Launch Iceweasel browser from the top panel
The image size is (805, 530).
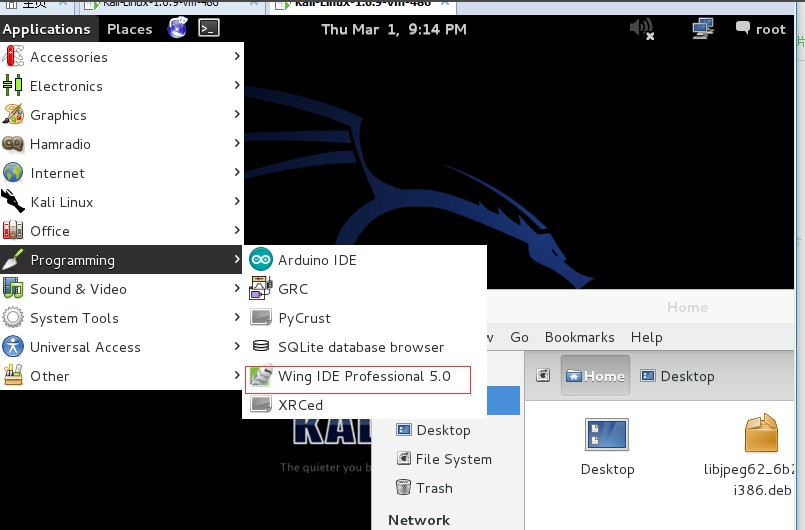click(x=178, y=28)
